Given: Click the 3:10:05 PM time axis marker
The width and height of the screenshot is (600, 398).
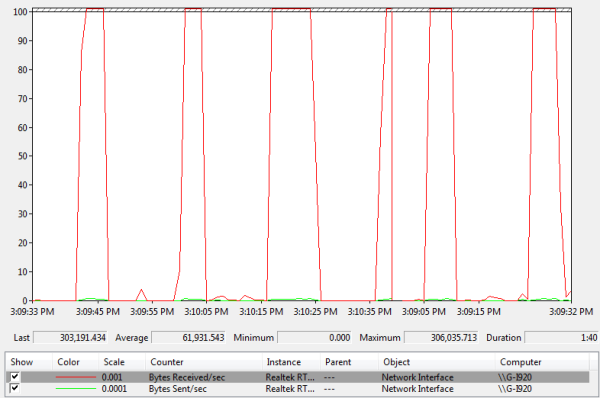Looking at the screenshot, I should coord(206,312).
